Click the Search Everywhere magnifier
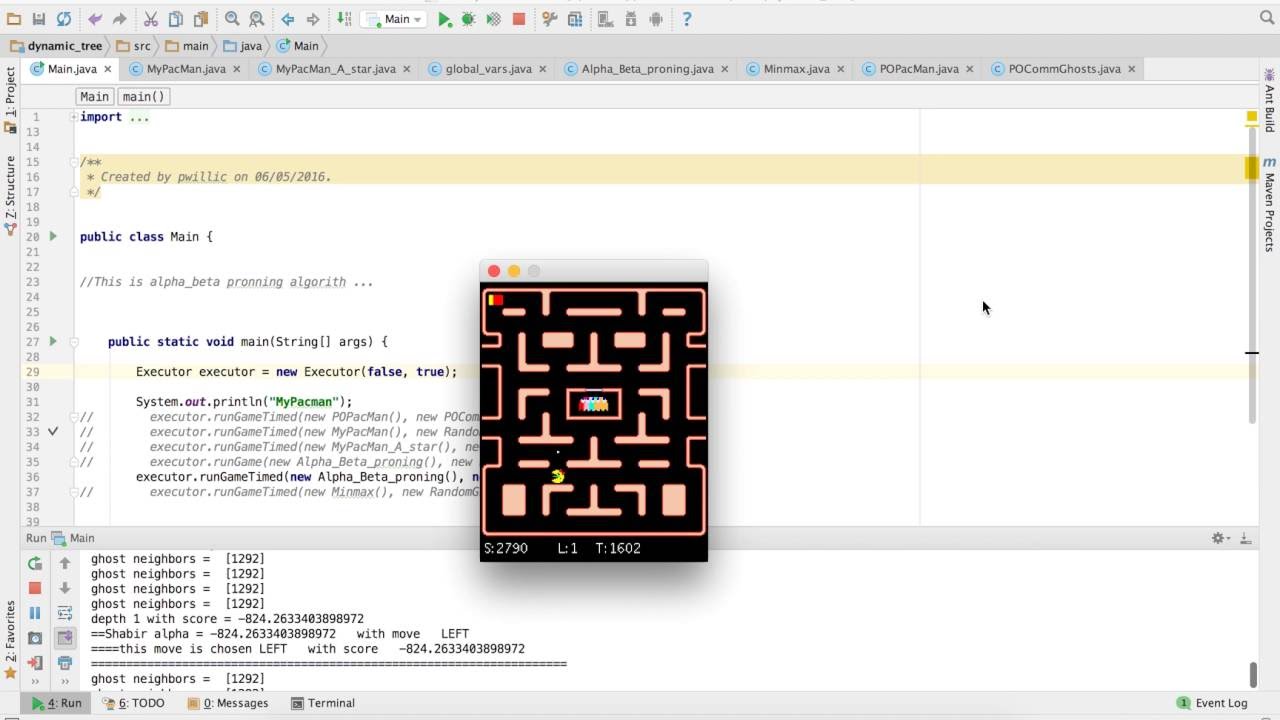 click(1267, 18)
